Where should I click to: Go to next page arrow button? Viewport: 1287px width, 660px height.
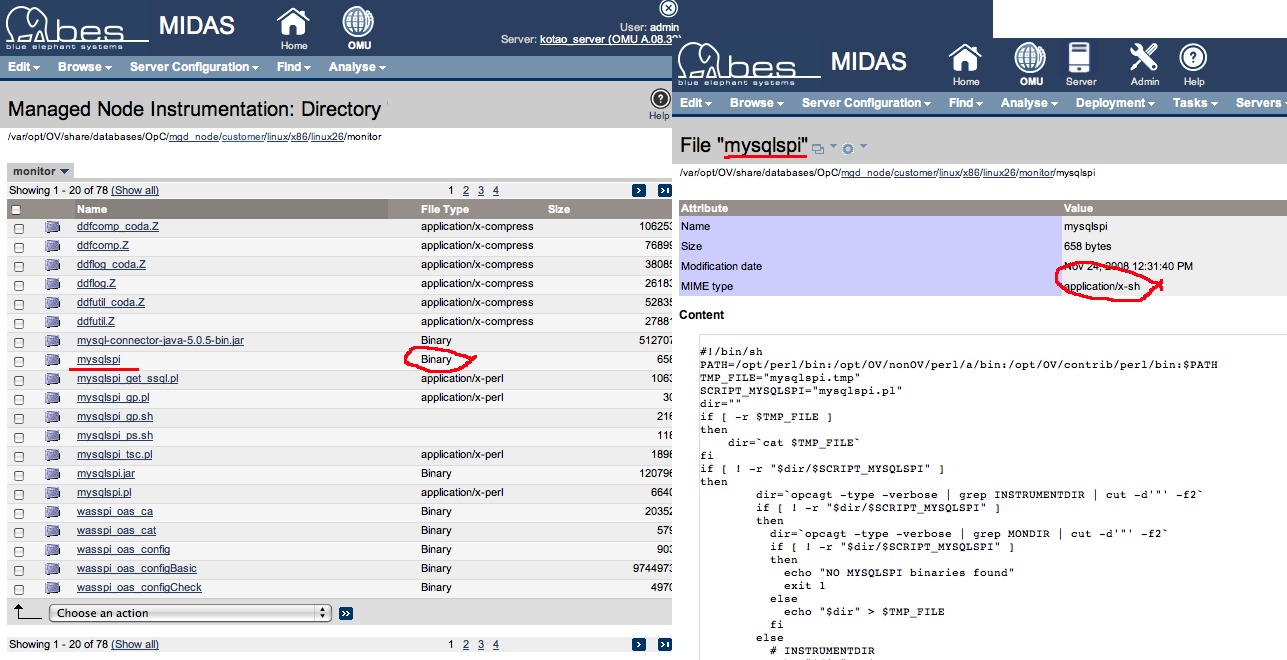pyautogui.click(x=638, y=190)
